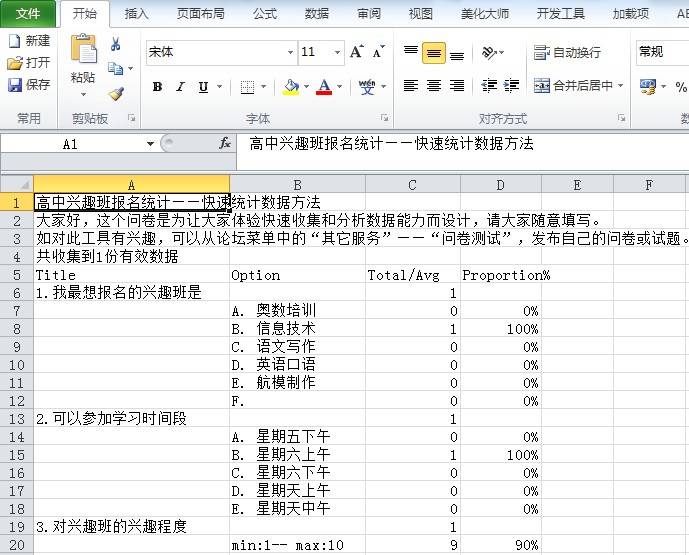Expand font color dropdown arrow

pos(340,87)
